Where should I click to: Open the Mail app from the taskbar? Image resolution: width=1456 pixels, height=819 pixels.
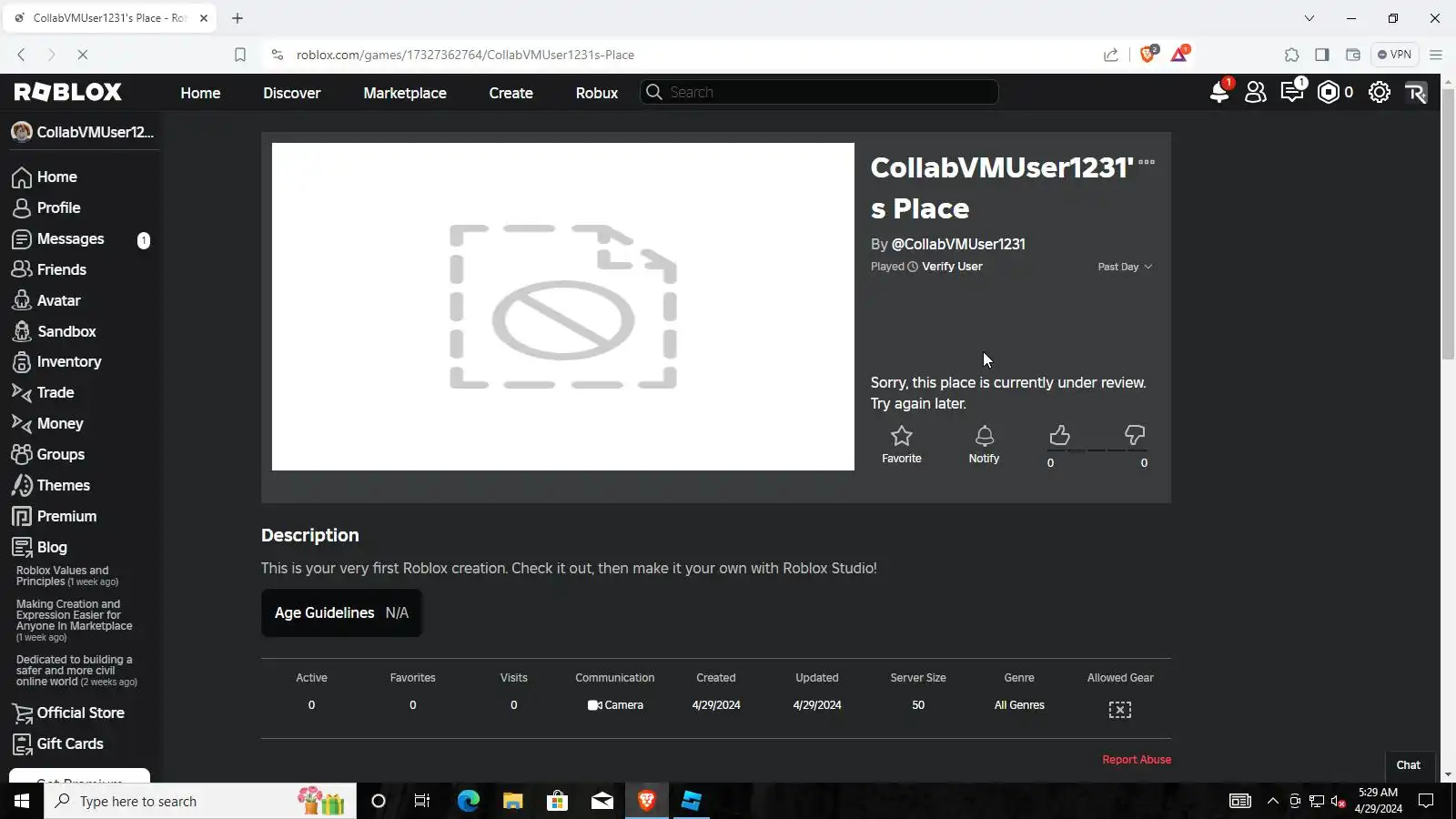point(602,801)
